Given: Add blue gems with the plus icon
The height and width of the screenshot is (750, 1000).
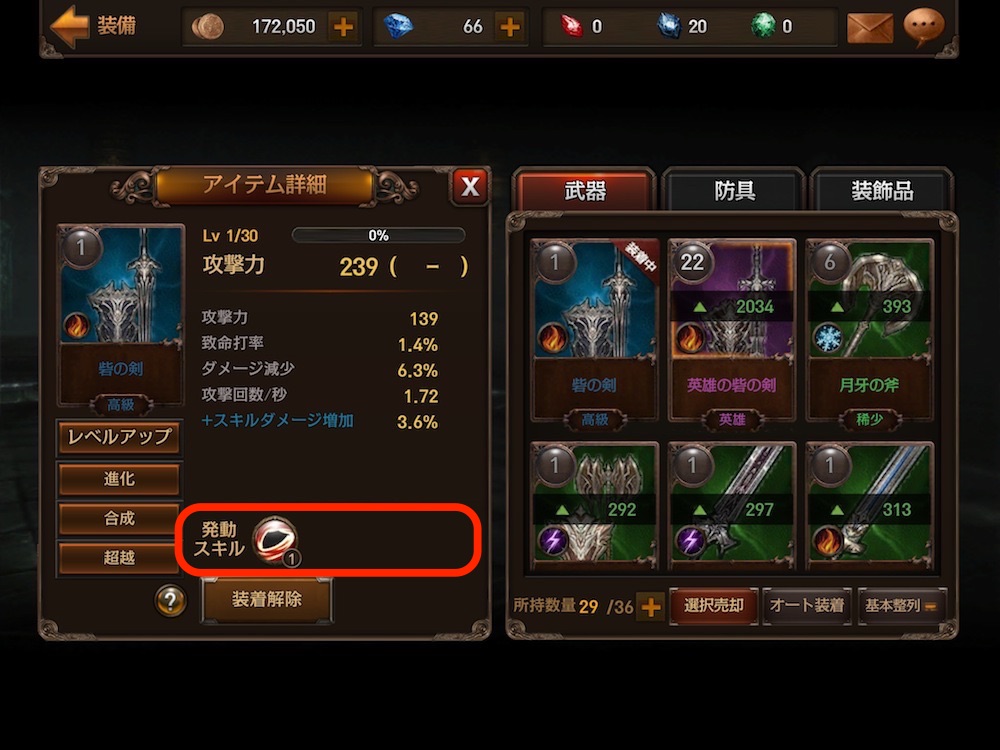Looking at the screenshot, I should pyautogui.click(x=510, y=27).
